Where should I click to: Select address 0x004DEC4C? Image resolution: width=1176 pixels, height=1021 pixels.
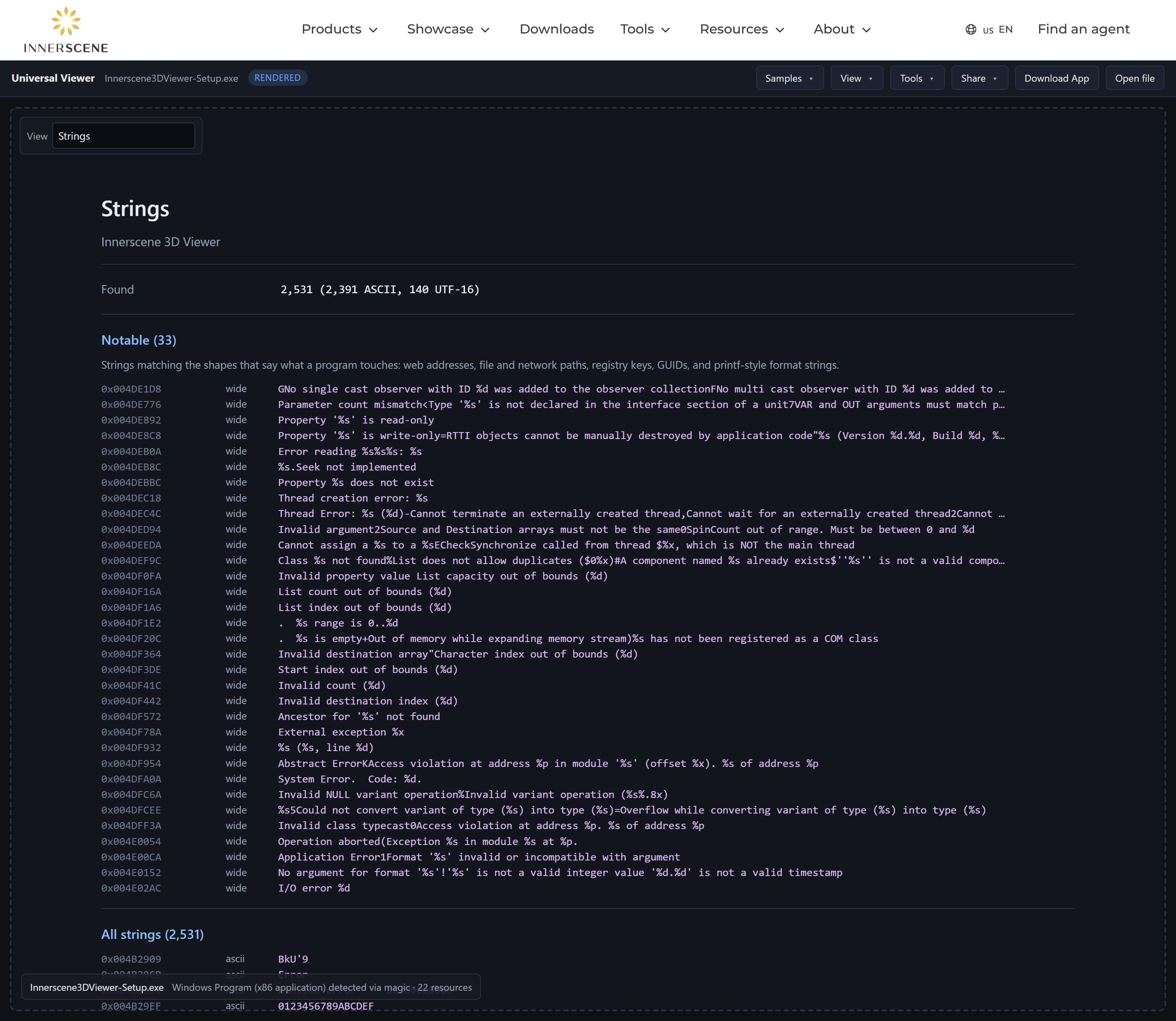point(131,514)
